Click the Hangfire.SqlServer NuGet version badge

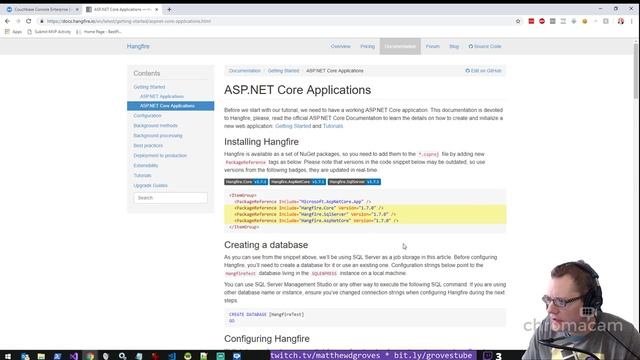(x=354, y=182)
